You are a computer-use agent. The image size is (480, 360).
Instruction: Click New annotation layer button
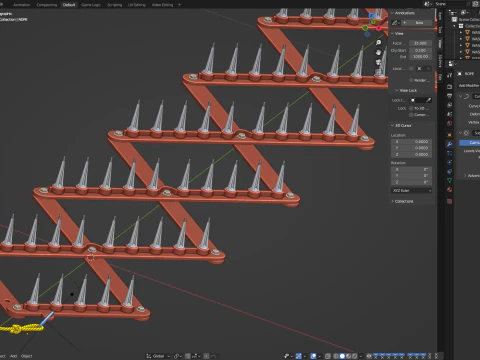point(419,23)
